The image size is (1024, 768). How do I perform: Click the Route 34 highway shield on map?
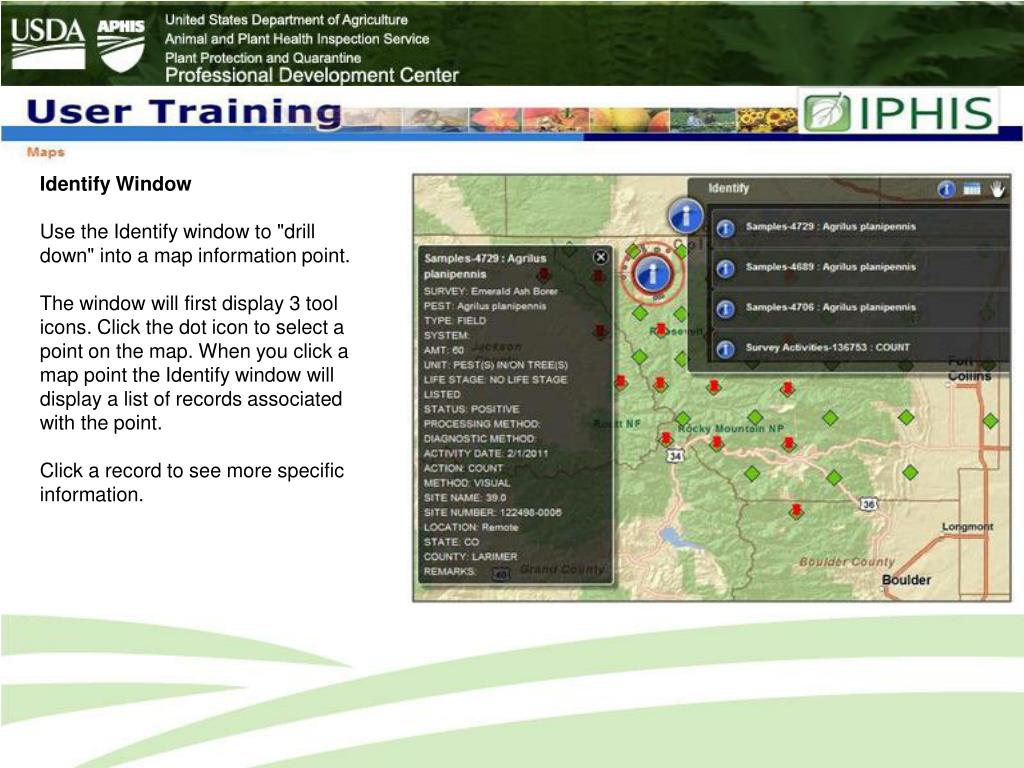pyautogui.click(x=675, y=455)
